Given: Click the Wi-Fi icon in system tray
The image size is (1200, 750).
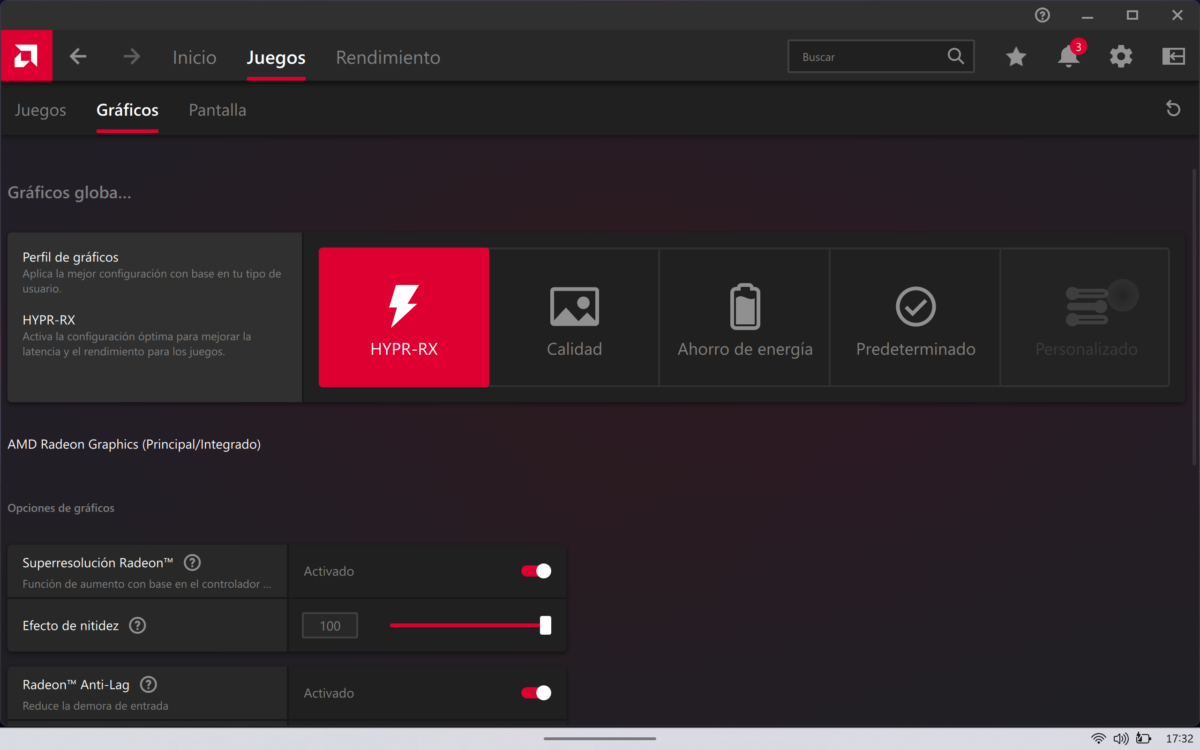Looking at the screenshot, I should click(x=1098, y=739).
